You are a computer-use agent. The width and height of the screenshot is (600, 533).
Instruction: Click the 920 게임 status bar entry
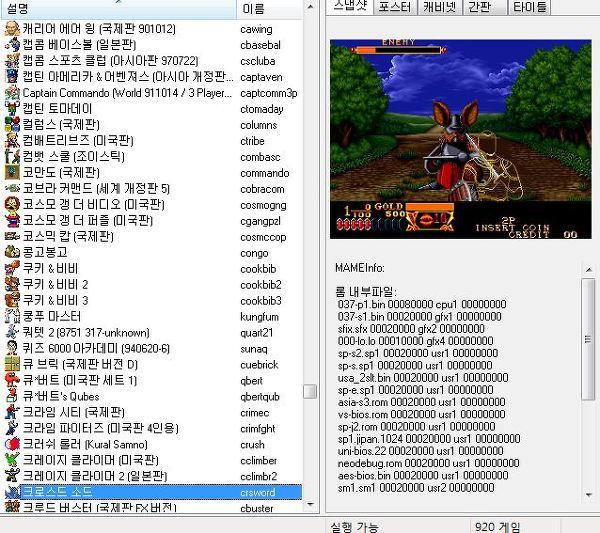[497, 527]
